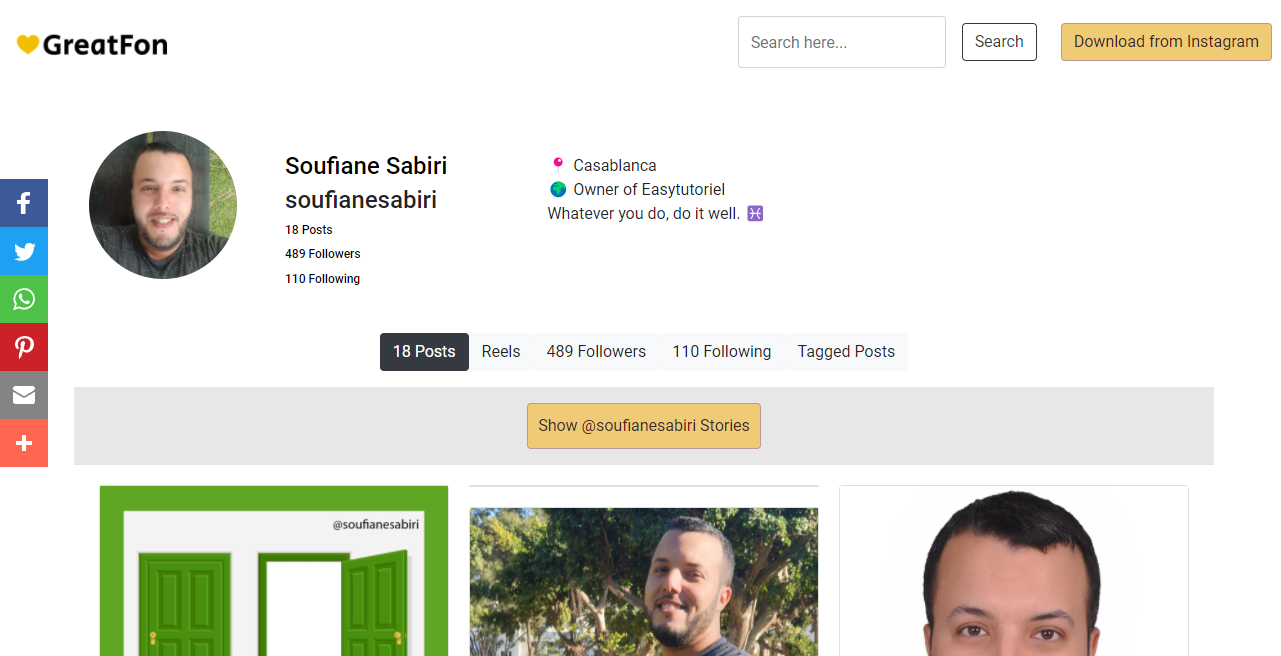Open the round profile picture
Image resolution: width=1281 pixels, height=656 pixels.
[x=163, y=205]
